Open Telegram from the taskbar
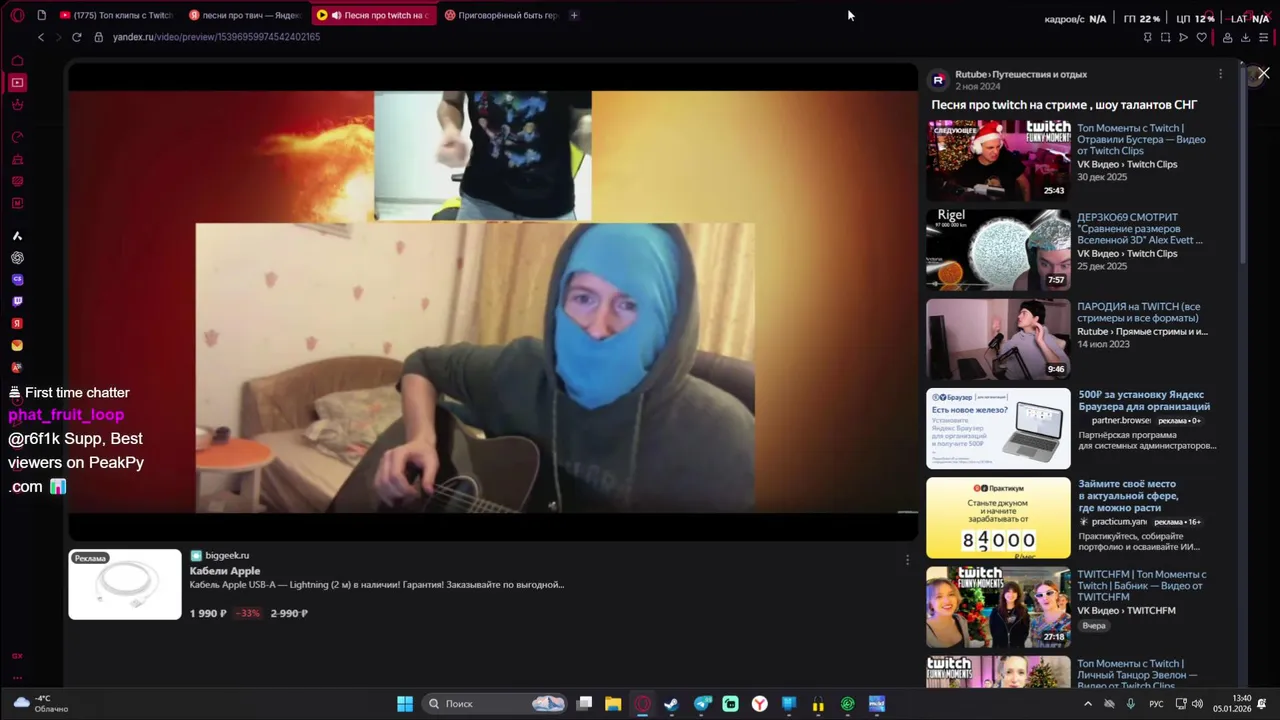The height and width of the screenshot is (720, 1280). tap(702, 704)
